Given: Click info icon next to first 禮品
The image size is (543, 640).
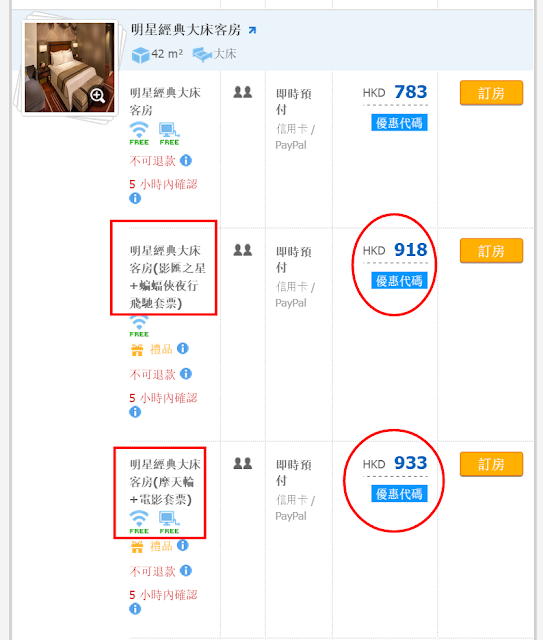Looking at the screenshot, I should [x=182, y=349].
